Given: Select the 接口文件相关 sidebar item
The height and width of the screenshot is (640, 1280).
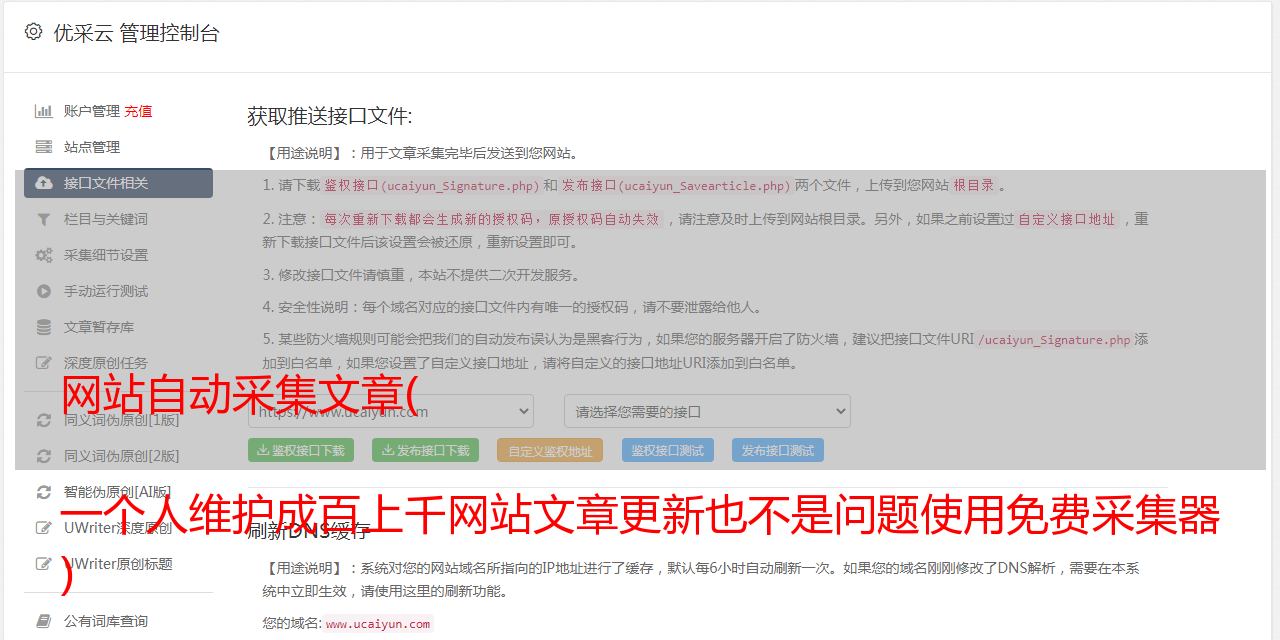Looking at the screenshot, I should point(118,183).
